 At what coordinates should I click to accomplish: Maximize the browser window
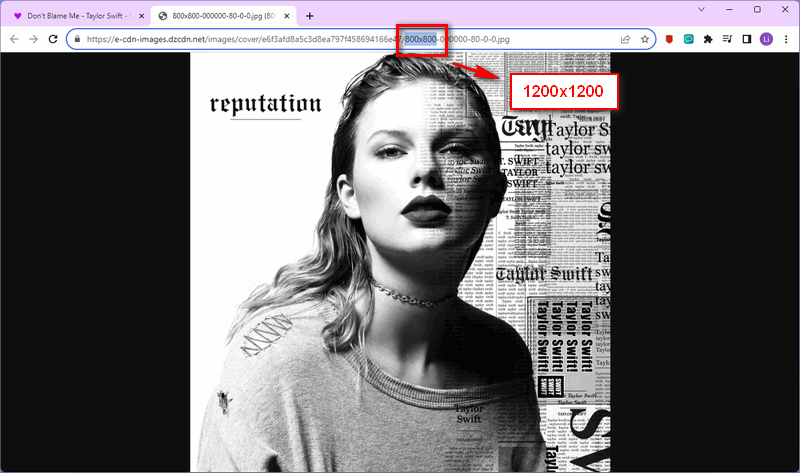pyautogui.click(x=757, y=10)
